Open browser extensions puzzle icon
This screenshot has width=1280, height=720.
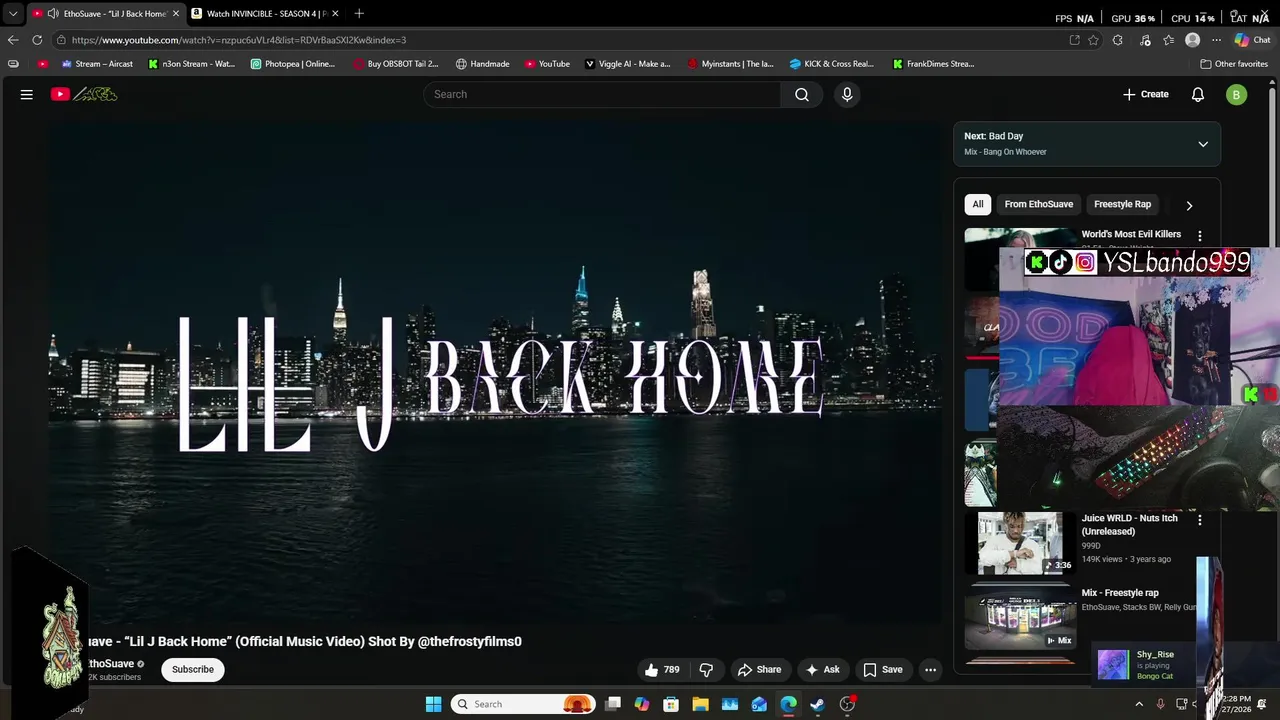(1118, 40)
